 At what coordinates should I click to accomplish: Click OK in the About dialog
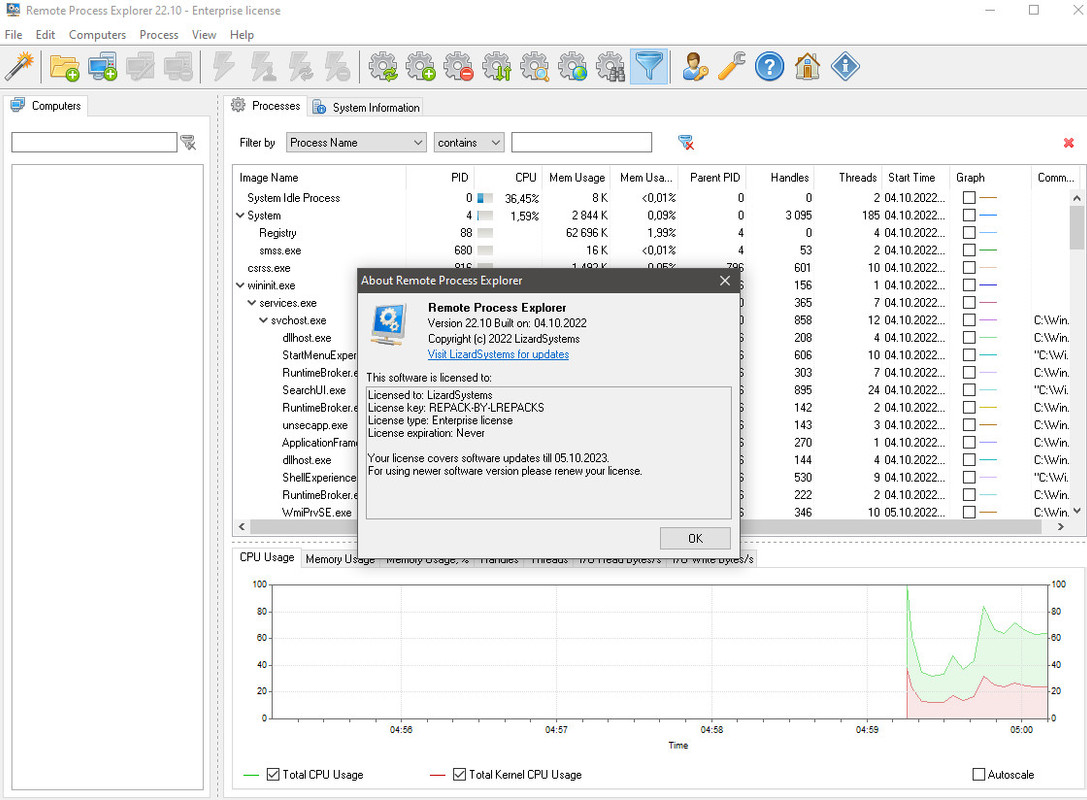point(695,538)
